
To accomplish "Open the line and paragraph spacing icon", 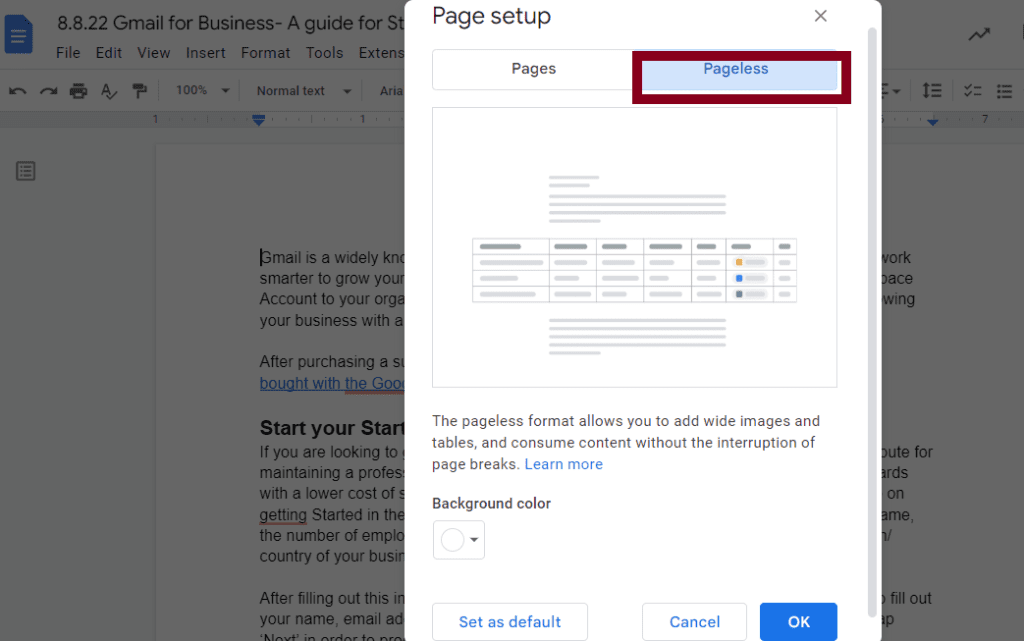I will [x=932, y=91].
